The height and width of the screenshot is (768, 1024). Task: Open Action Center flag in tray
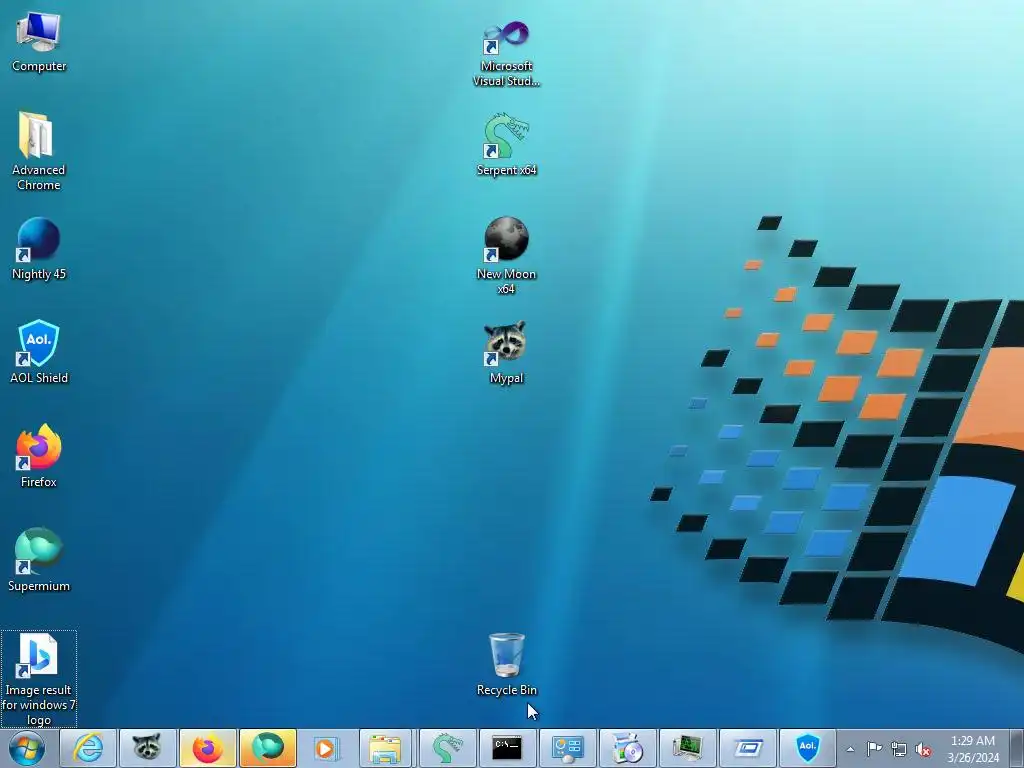(874, 749)
